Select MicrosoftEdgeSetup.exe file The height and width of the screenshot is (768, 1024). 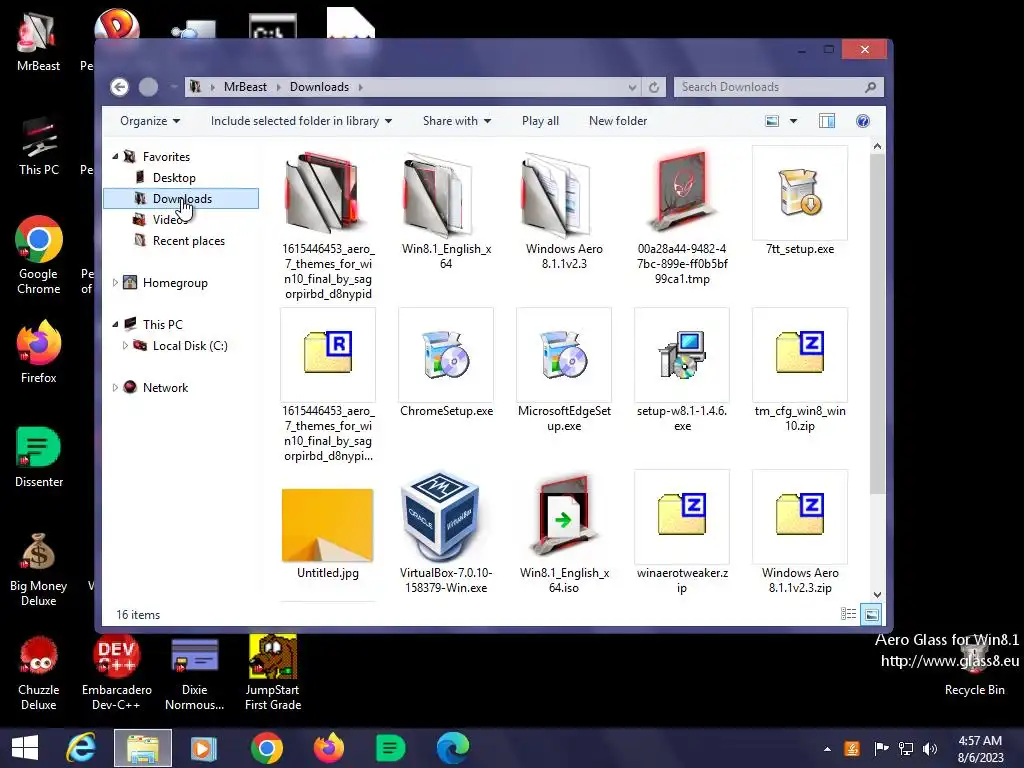coord(564,370)
